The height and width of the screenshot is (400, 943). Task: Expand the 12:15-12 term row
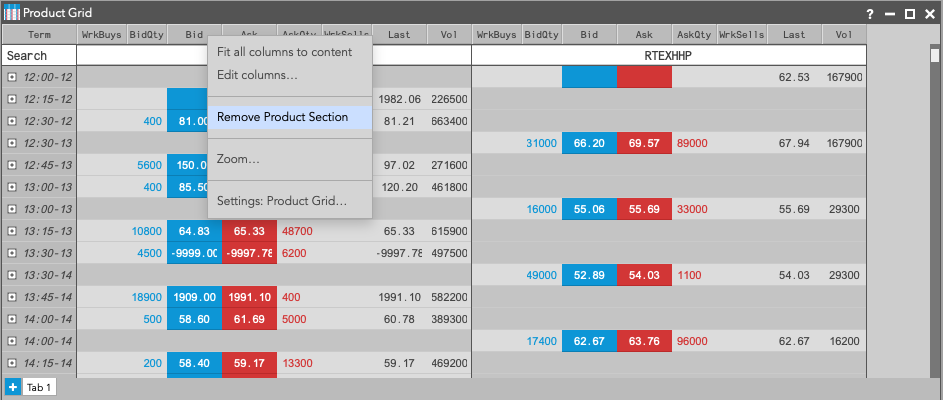(x=12, y=99)
